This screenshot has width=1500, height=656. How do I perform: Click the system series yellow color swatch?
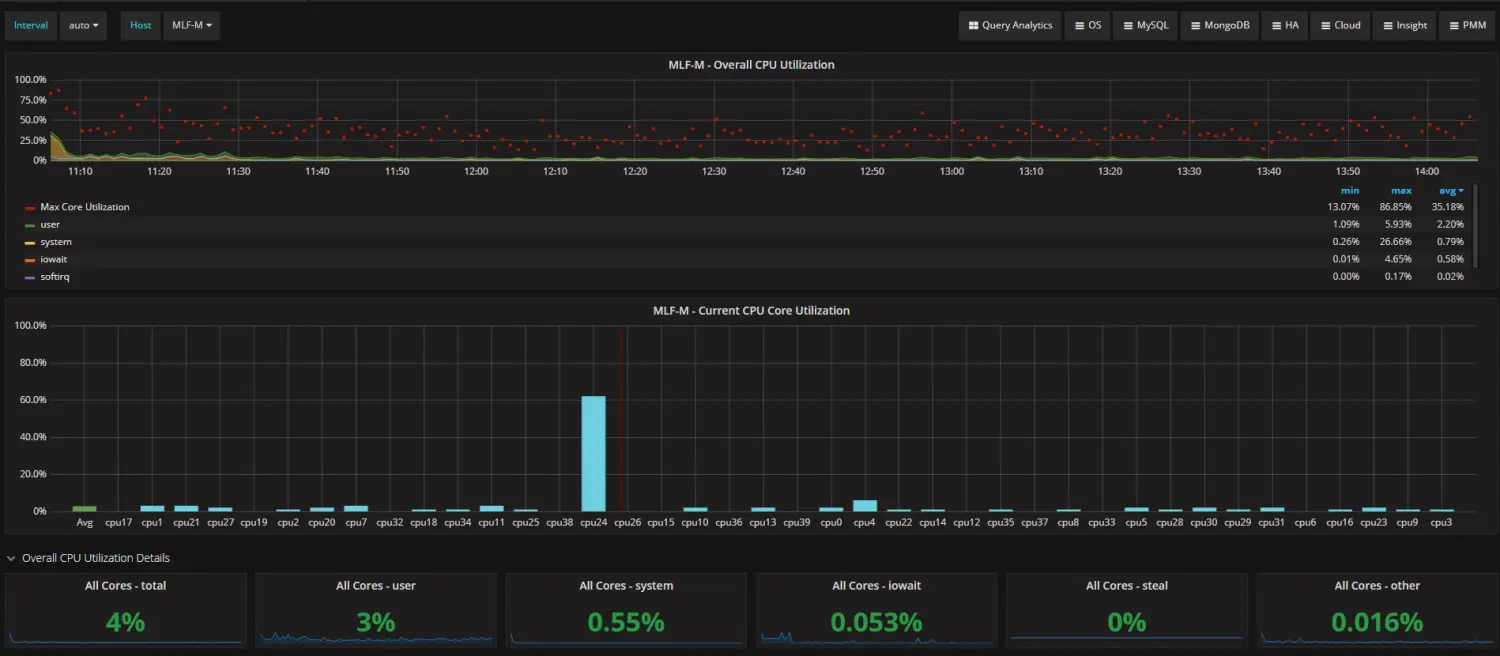point(30,243)
